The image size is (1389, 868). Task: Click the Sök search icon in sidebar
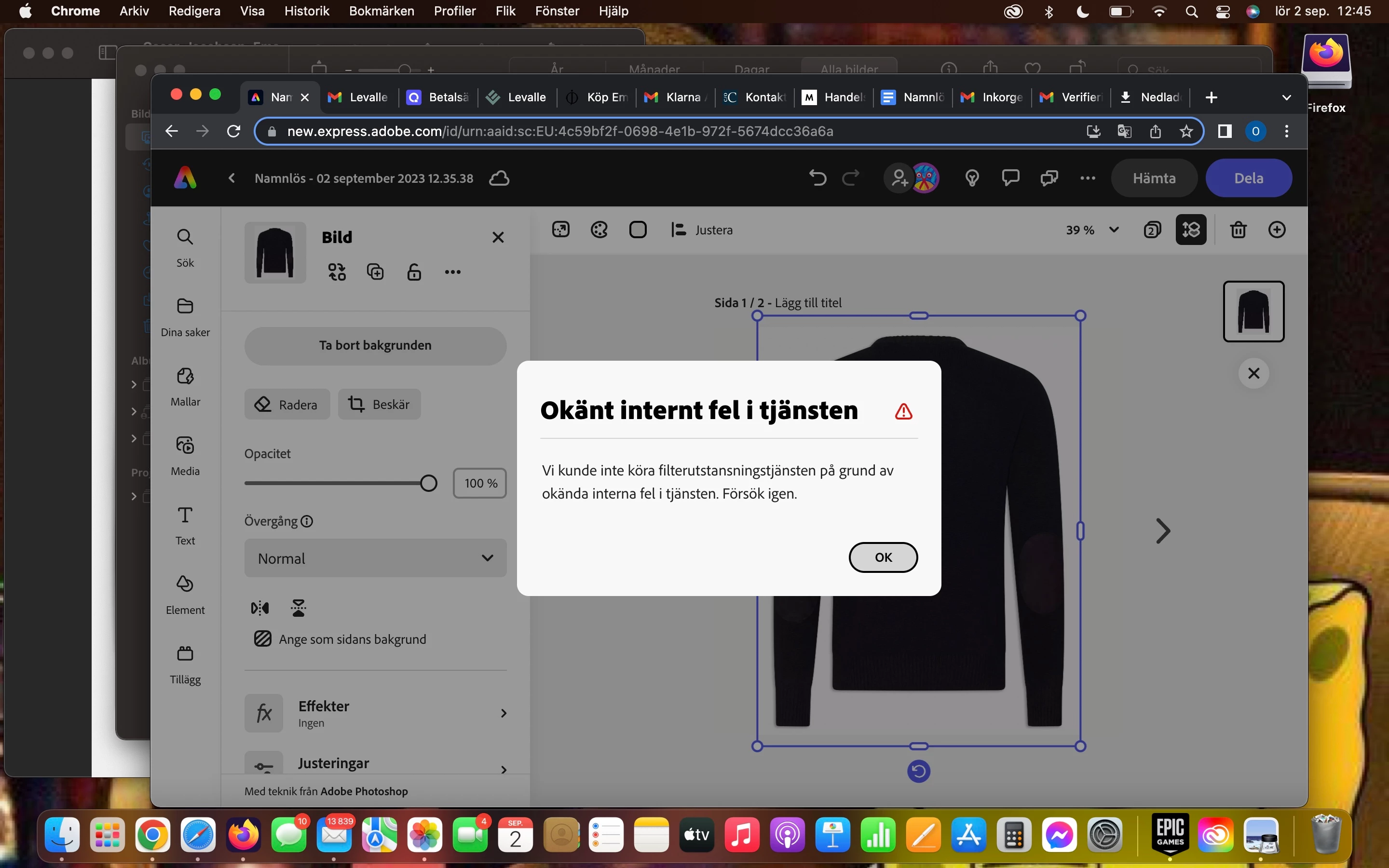point(185,237)
